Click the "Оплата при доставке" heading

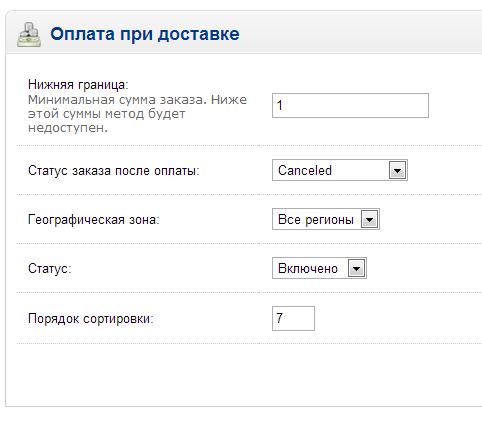145,34
